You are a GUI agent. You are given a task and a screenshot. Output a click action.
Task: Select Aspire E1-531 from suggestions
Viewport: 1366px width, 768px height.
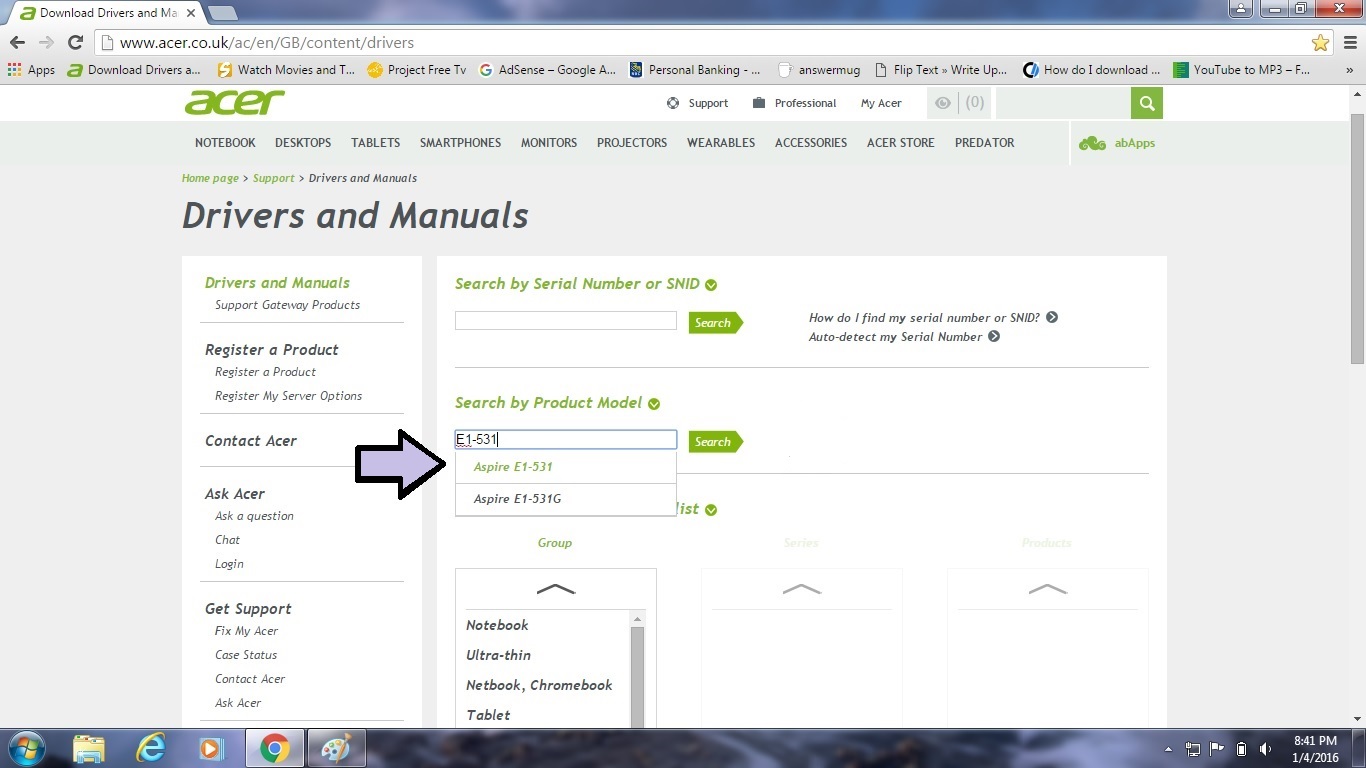(x=566, y=467)
